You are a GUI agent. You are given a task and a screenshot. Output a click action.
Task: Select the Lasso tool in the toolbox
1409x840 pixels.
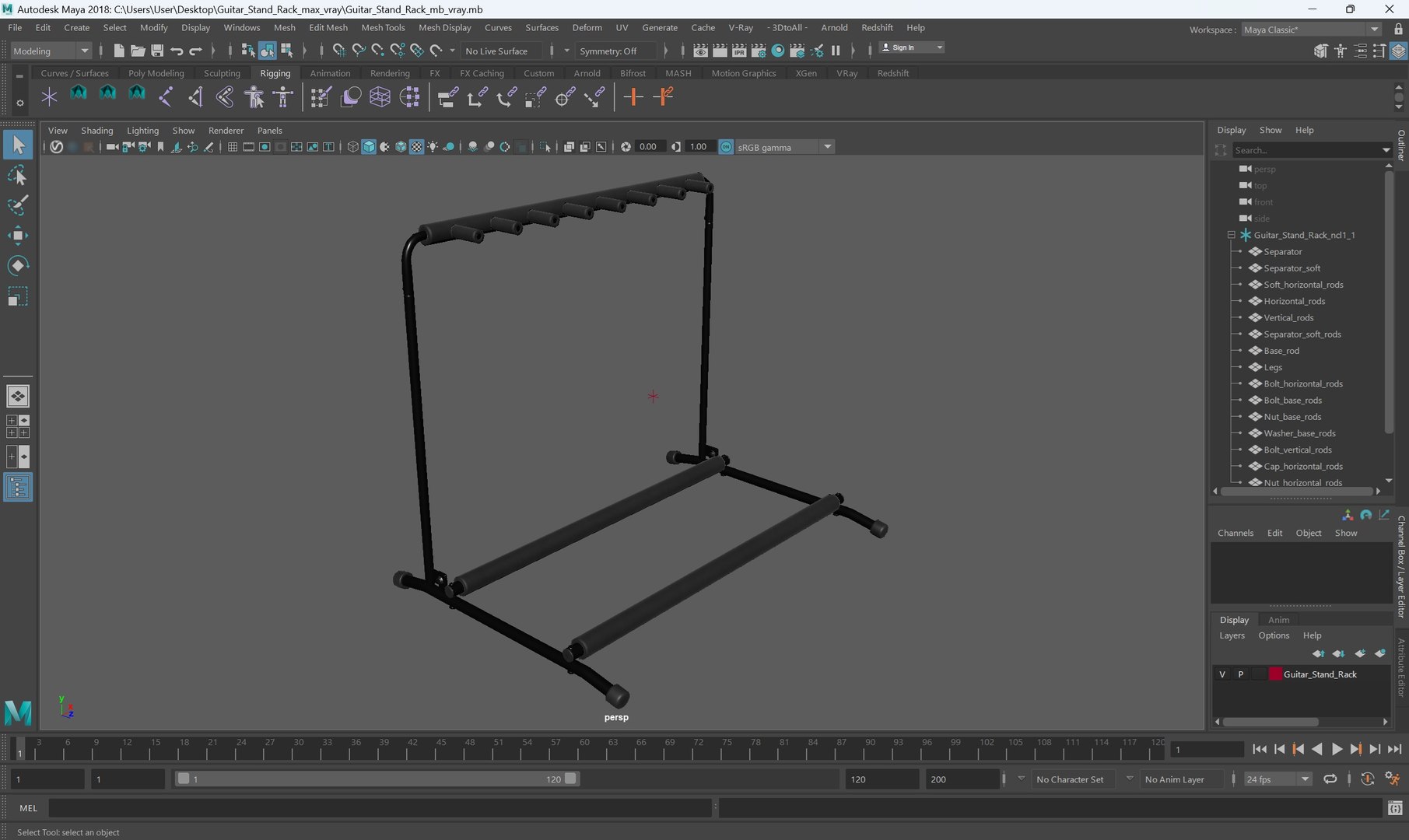(x=18, y=175)
